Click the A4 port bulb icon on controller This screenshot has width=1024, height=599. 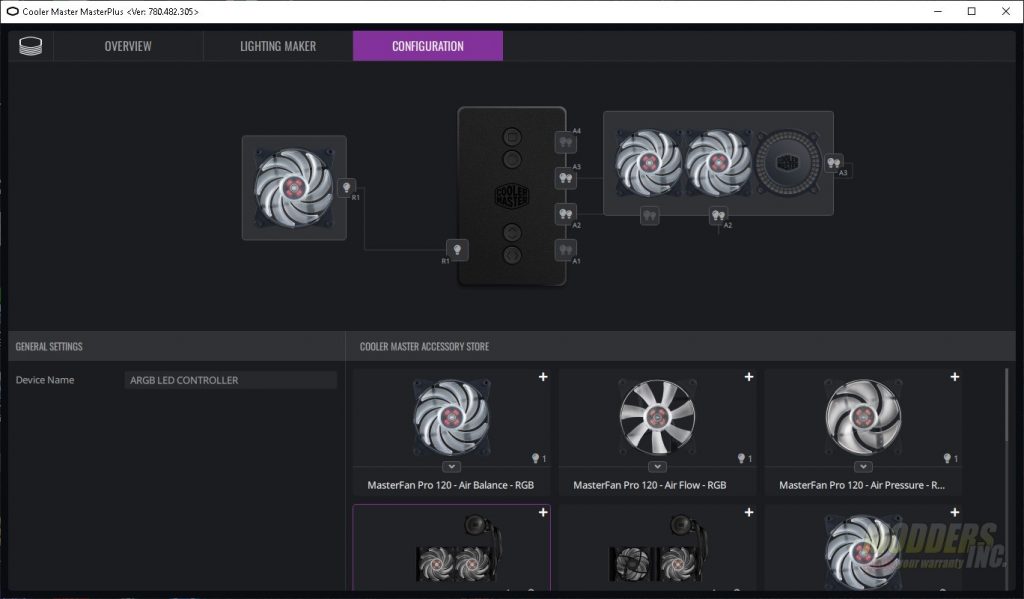tap(566, 142)
